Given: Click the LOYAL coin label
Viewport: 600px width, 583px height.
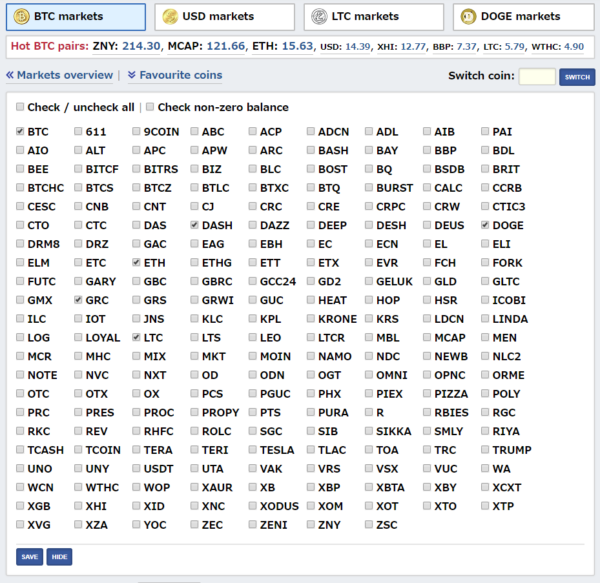Looking at the screenshot, I should point(103,338).
